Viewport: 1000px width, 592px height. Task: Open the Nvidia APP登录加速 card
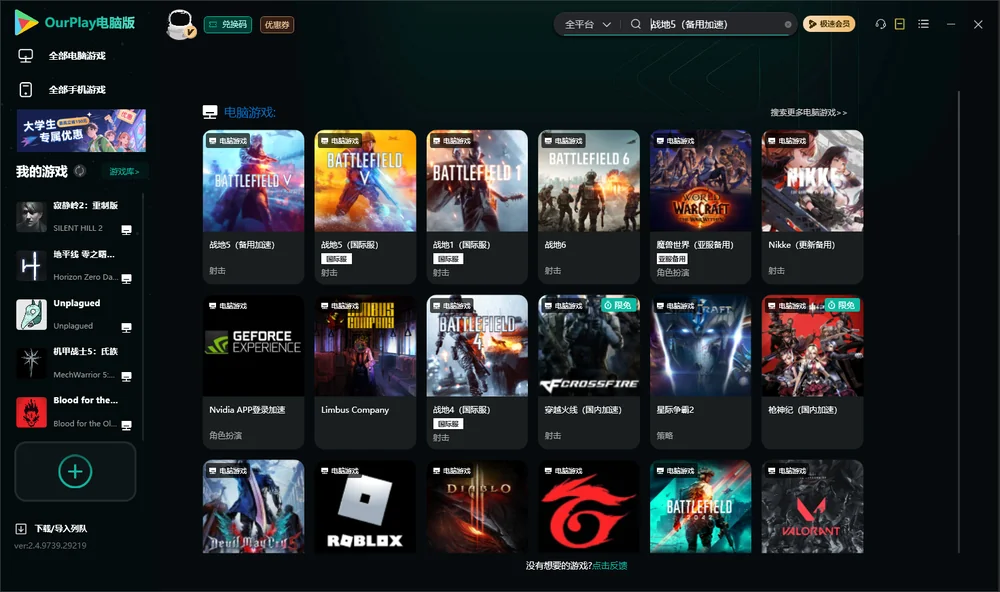pos(253,372)
